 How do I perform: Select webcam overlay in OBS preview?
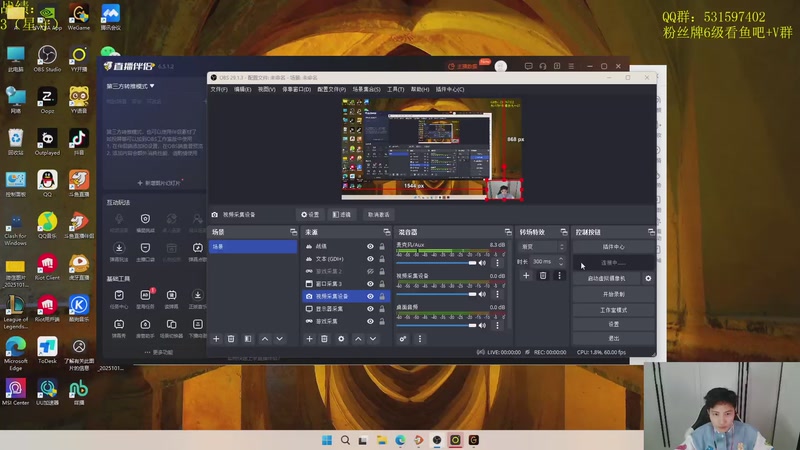tap(504, 190)
